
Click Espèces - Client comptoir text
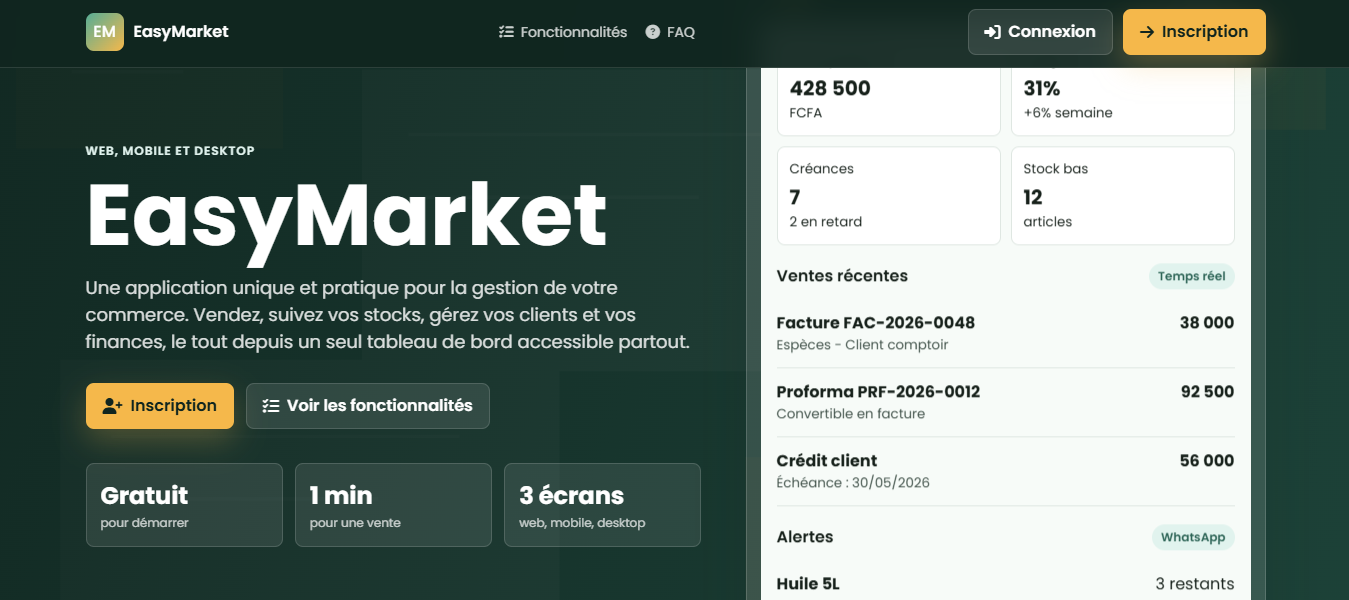[x=862, y=345]
